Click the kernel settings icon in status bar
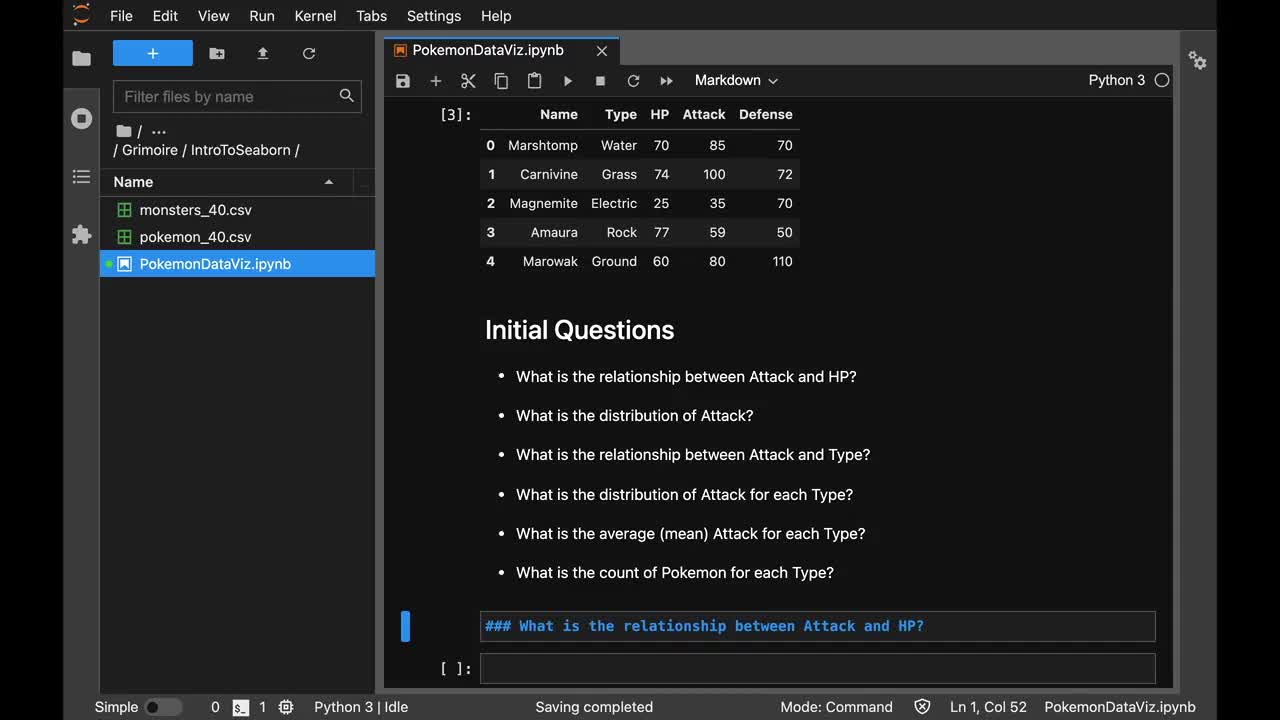The height and width of the screenshot is (720, 1280). (286, 707)
